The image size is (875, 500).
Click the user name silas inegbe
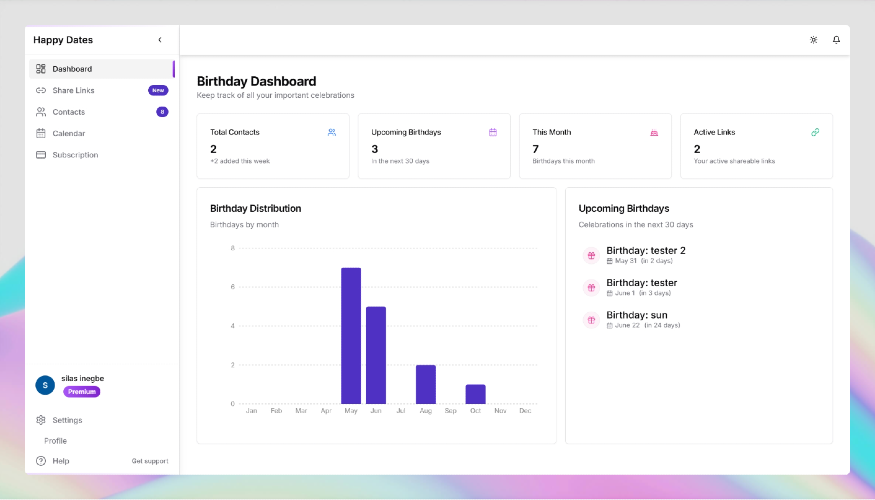click(x=83, y=378)
